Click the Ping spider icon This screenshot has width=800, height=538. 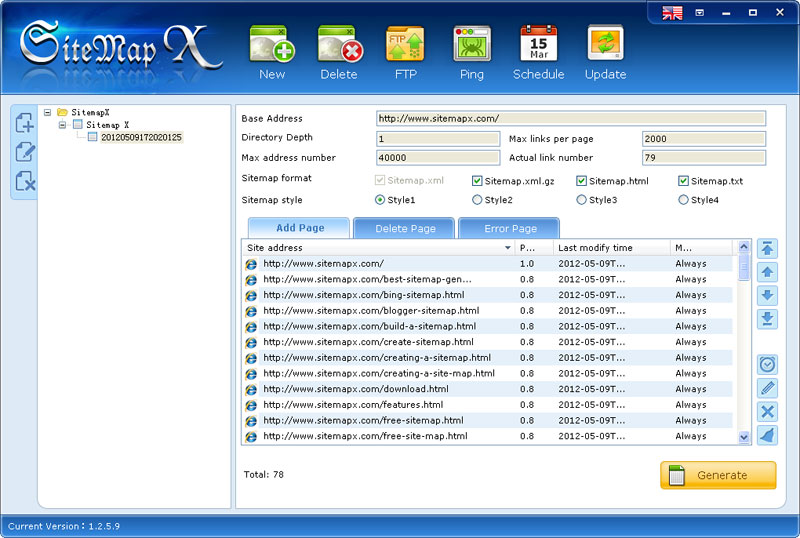(x=471, y=47)
